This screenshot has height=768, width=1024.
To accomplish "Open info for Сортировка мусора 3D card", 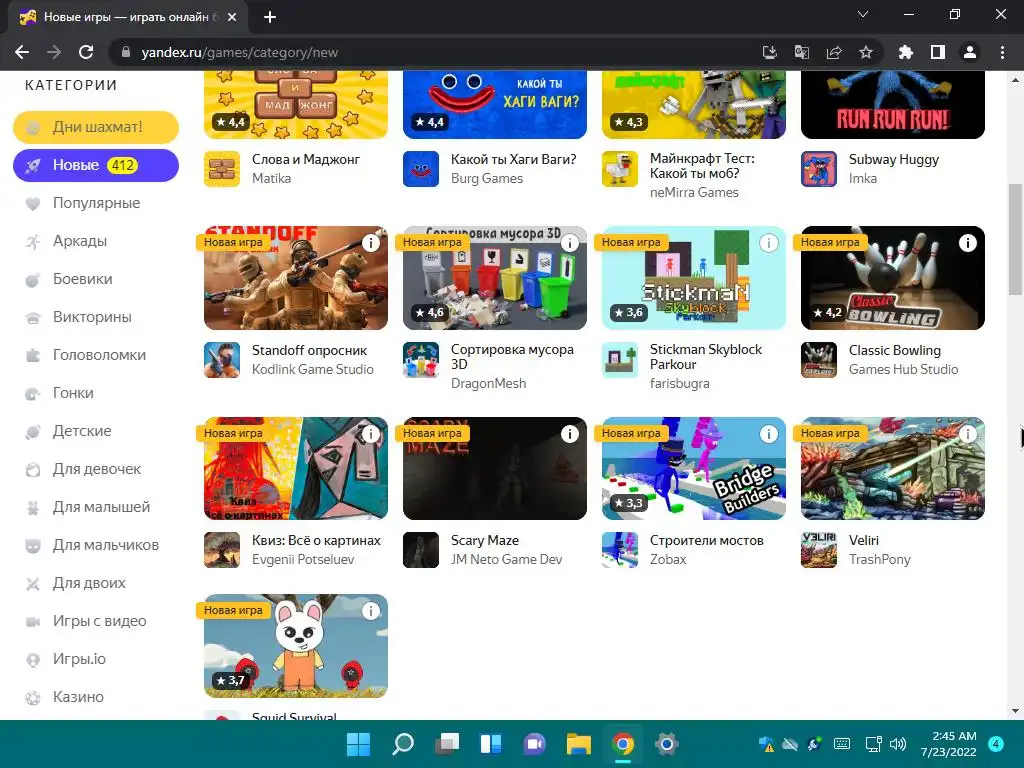I will tap(569, 243).
